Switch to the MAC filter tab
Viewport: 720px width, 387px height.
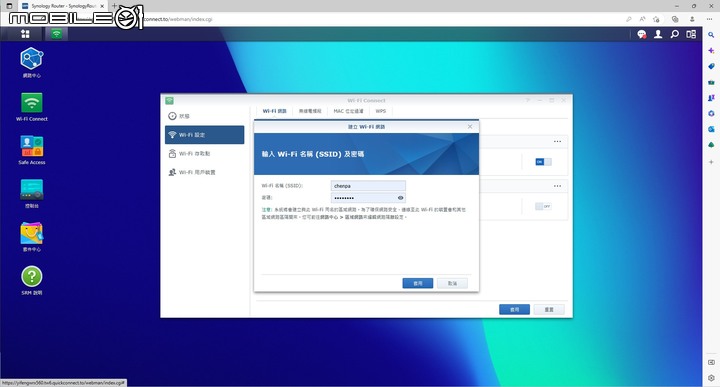pyautogui.click(x=348, y=111)
